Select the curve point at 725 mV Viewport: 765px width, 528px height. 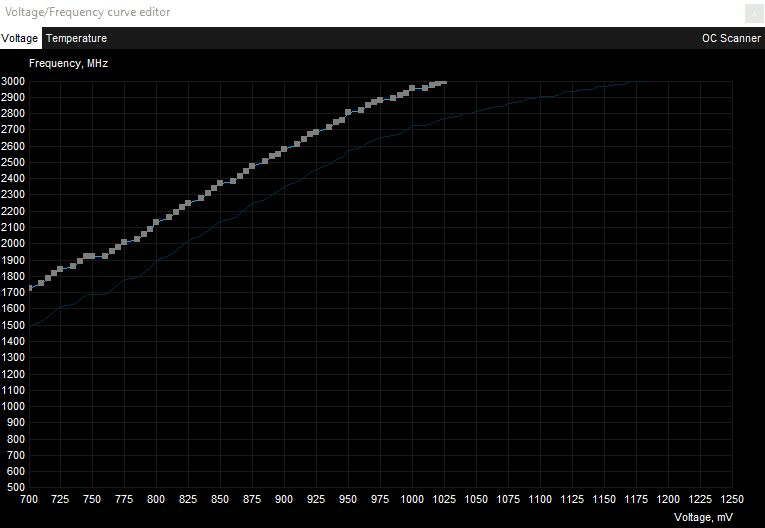[x=60, y=269]
